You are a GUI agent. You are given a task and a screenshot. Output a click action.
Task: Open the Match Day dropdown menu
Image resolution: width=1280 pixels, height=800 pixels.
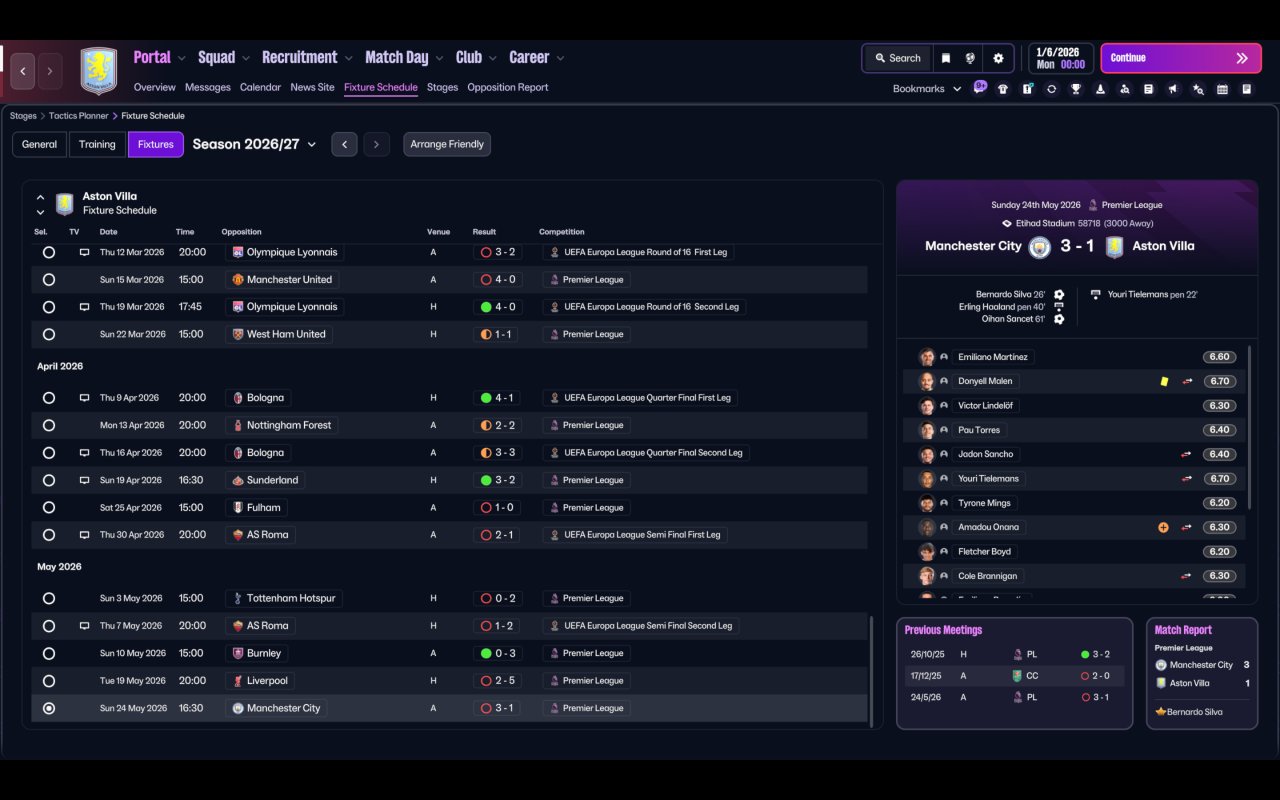pos(404,58)
